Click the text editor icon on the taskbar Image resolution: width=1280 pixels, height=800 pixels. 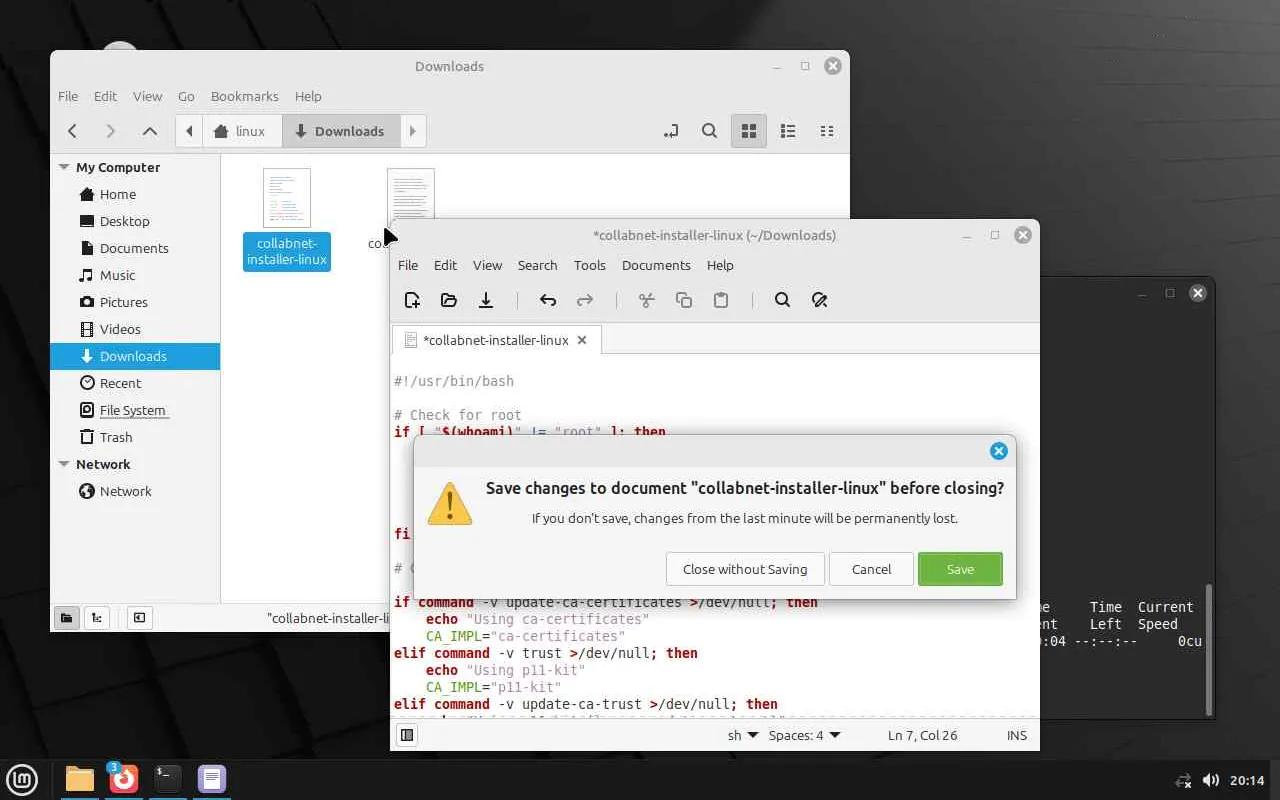[211, 779]
